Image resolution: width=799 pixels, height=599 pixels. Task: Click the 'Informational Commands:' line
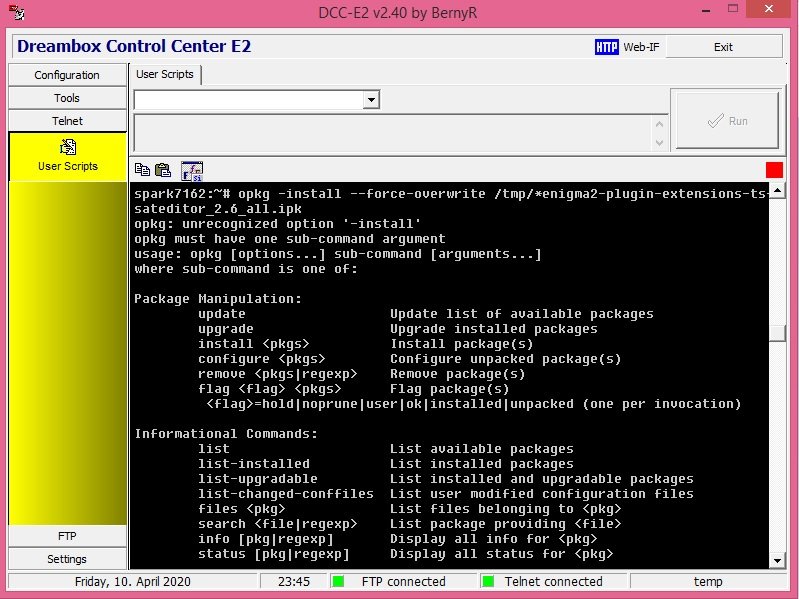pyautogui.click(x=226, y=433)
